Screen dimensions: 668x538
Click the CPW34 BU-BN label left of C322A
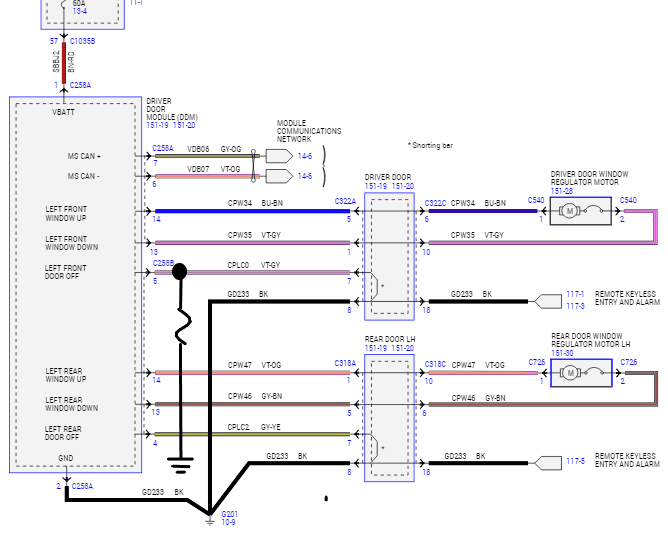(x=255, y=203)
